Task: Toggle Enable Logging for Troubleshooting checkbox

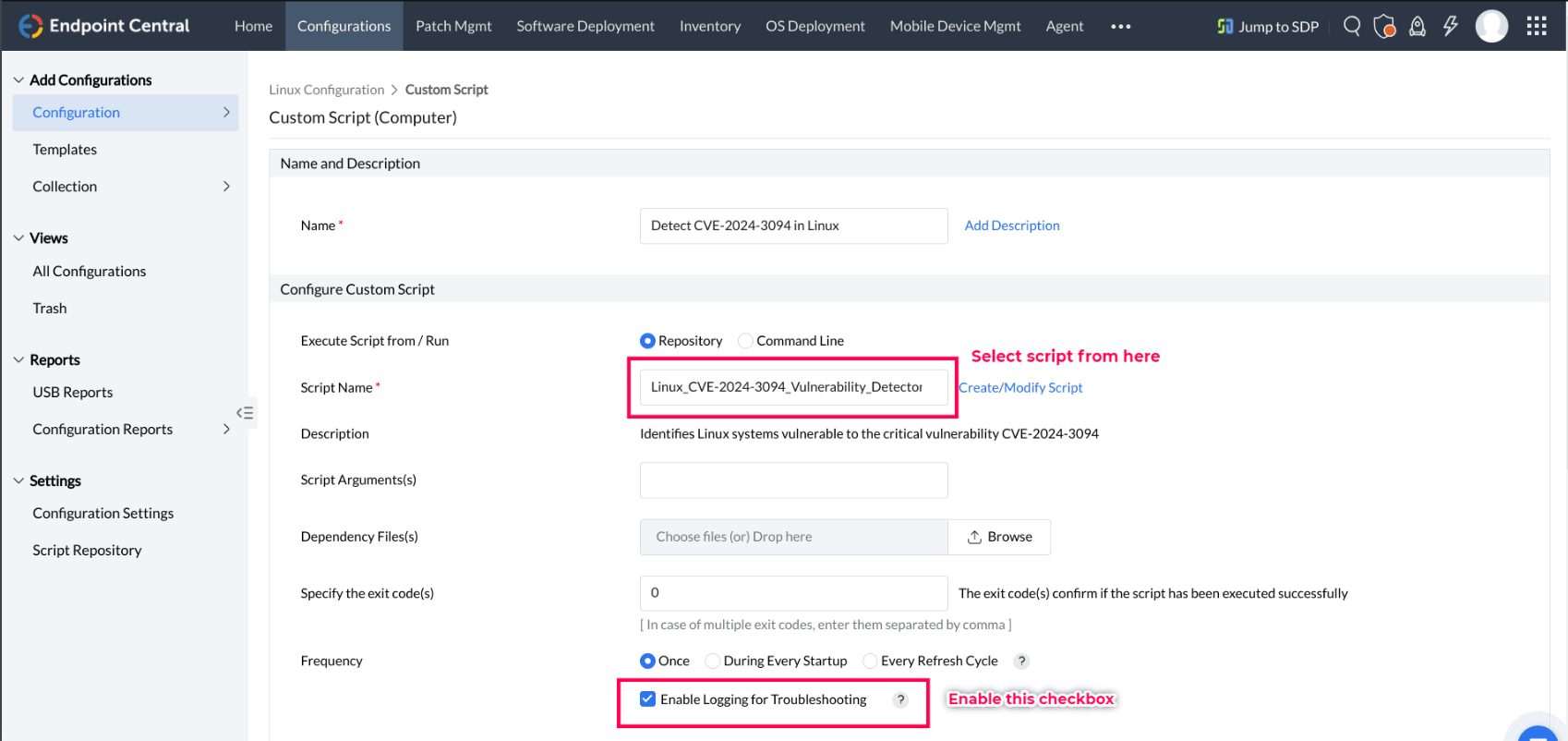Action: click(648, 699)
